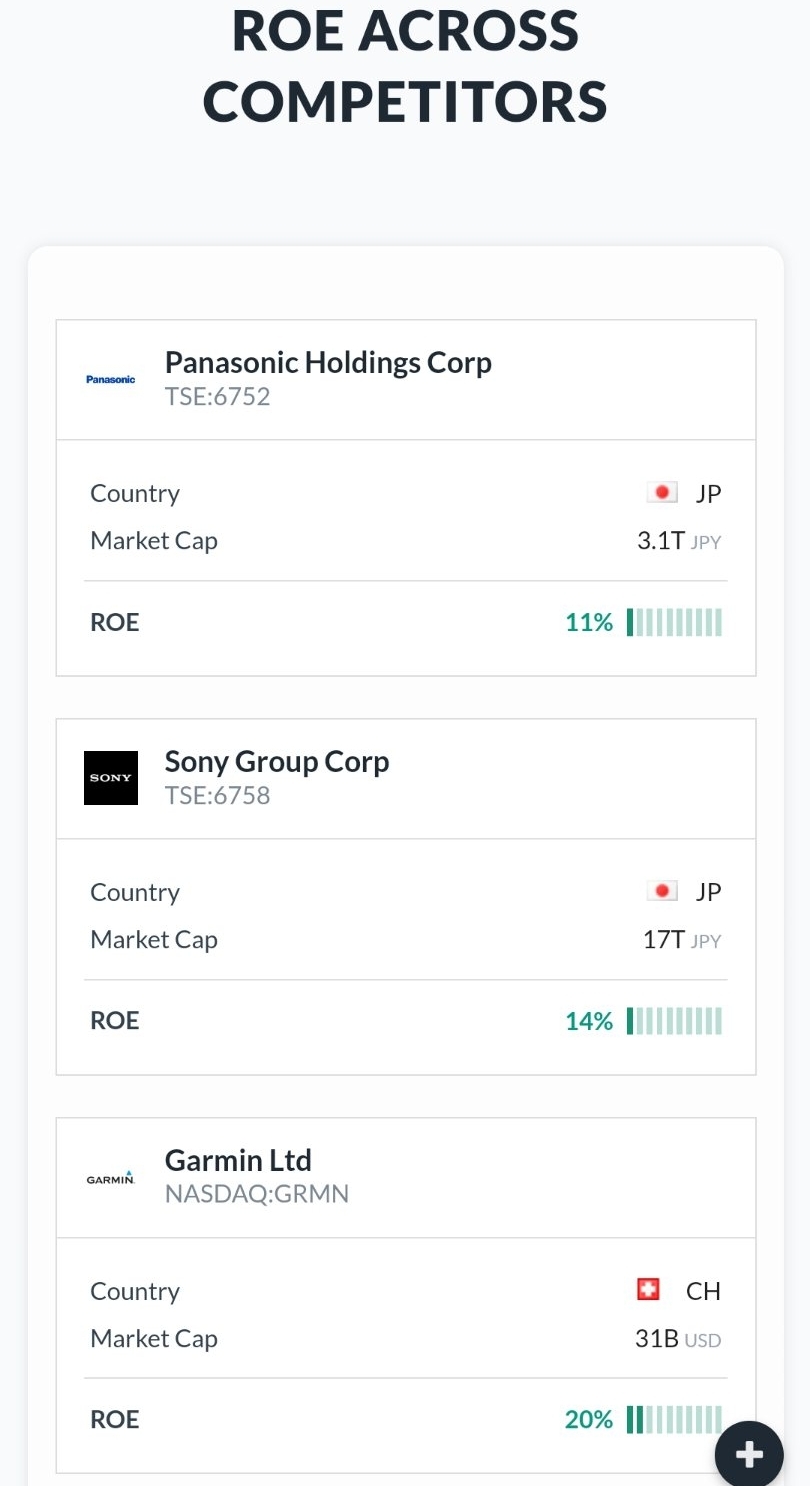Click Panasonic 11% ROE bar indicator
This screenshot has width=810, height=1486.
pyautogui.click(x=674, y=622)
